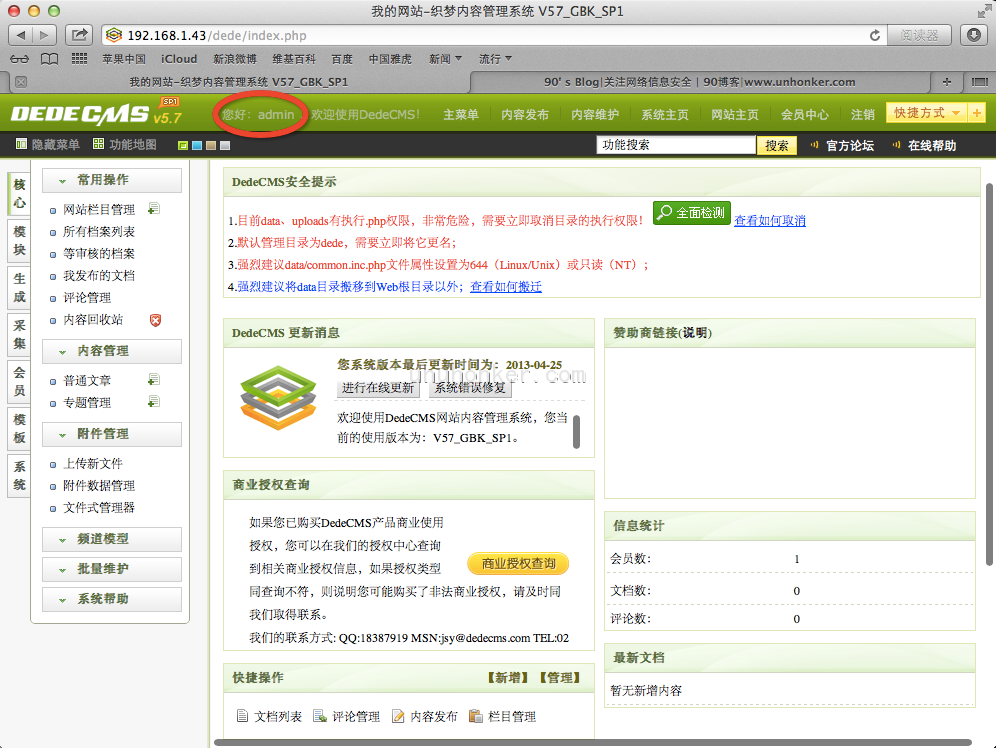Click the 栏目管理 shortcut icon
Screen dimensions: 996x748
(476, 716)
